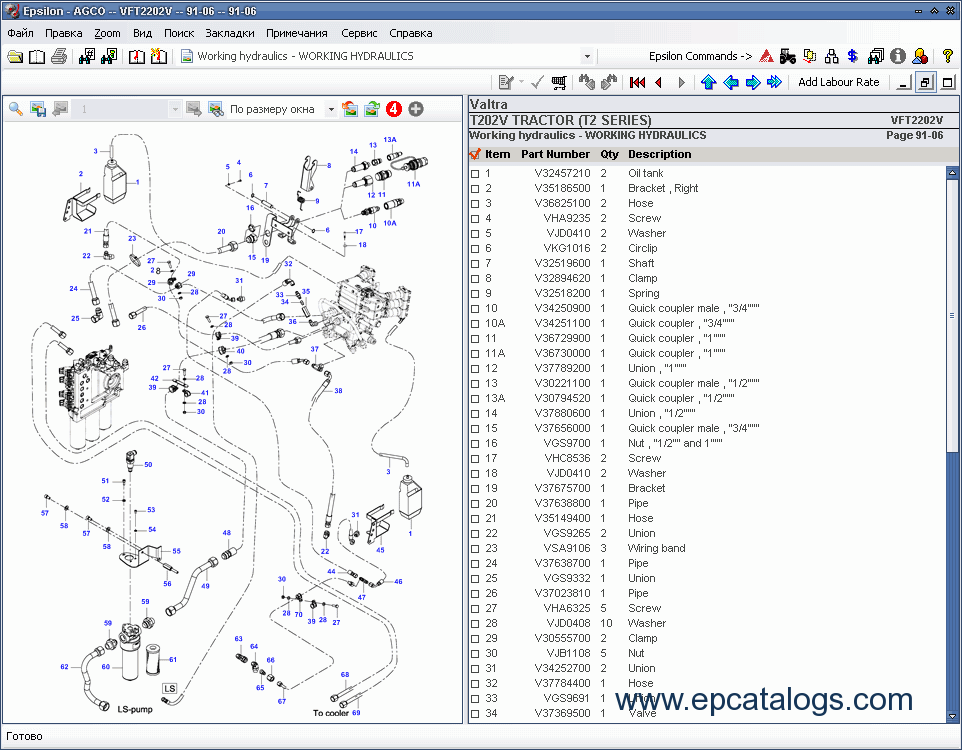Click the Part Number column header
Viewport: 962px width, 750px height.
(x=555, y=154)
